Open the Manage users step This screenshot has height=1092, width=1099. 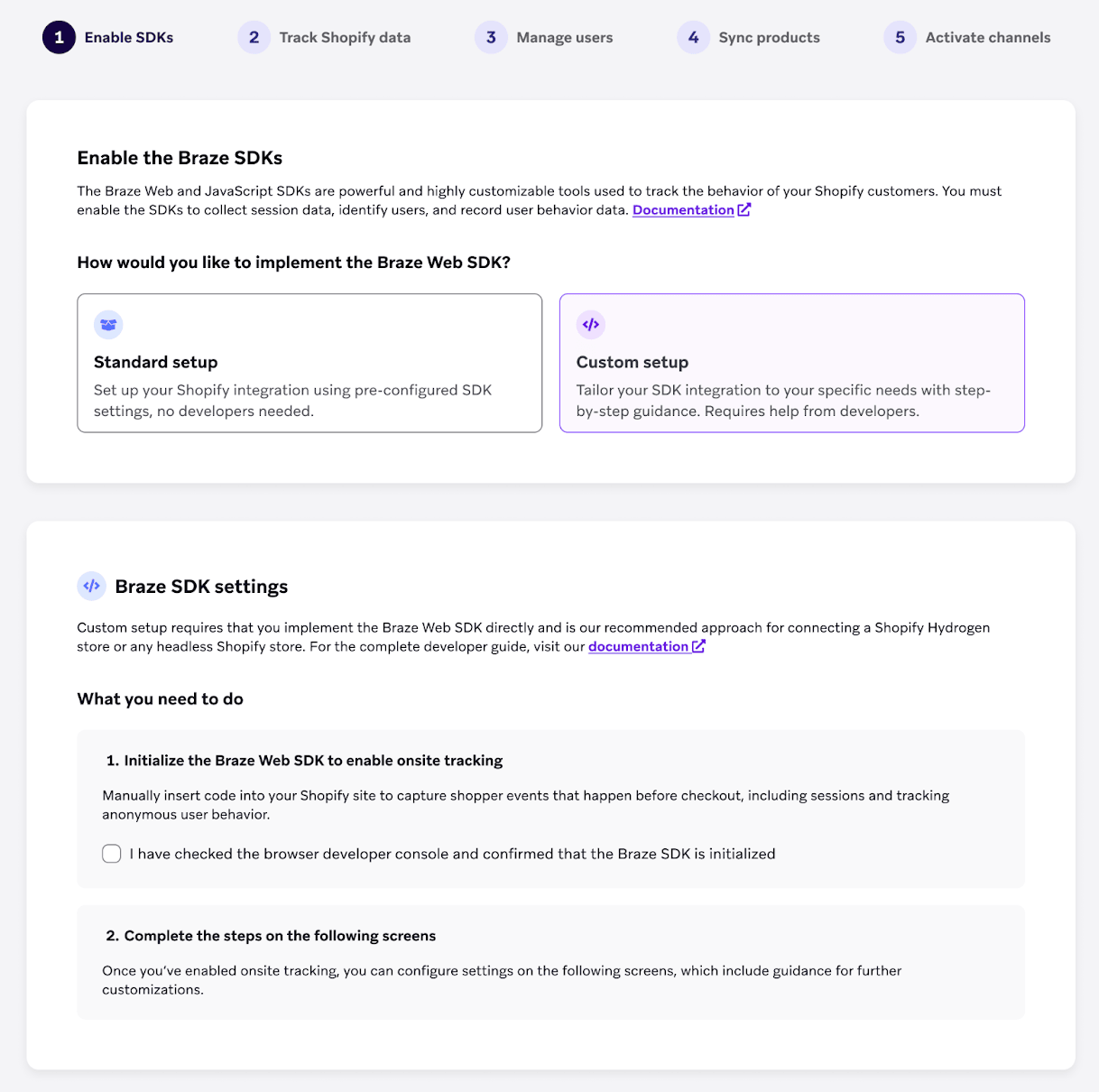(x=564, y=37)
